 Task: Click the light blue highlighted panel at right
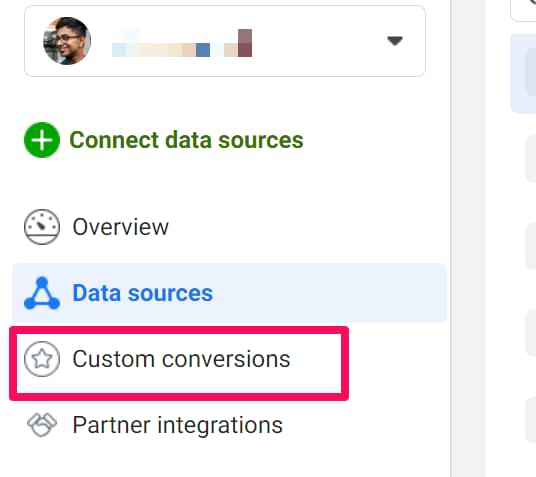tap(523, 74)
